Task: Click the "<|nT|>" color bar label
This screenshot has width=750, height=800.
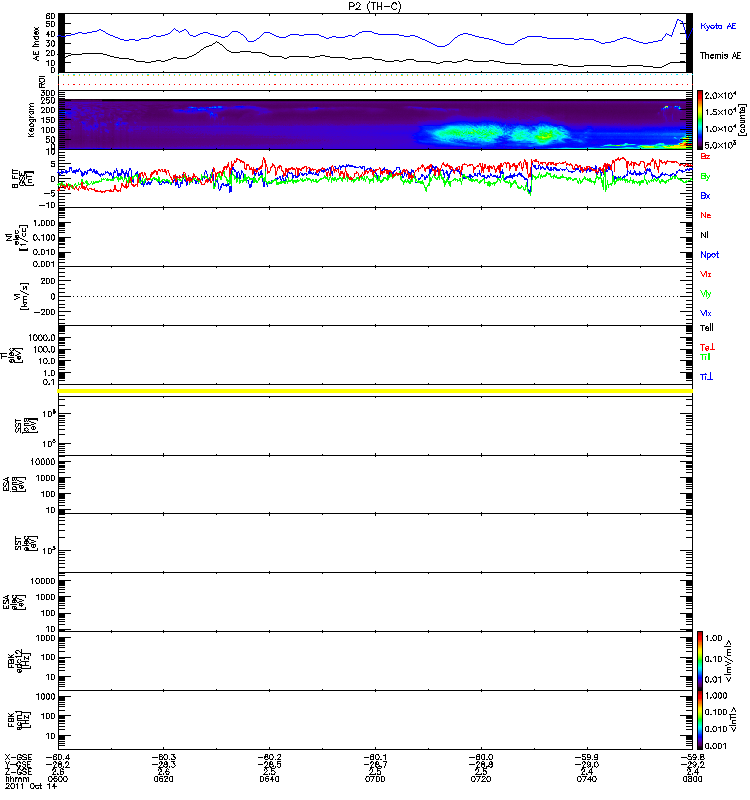Action: pos(734,719)
